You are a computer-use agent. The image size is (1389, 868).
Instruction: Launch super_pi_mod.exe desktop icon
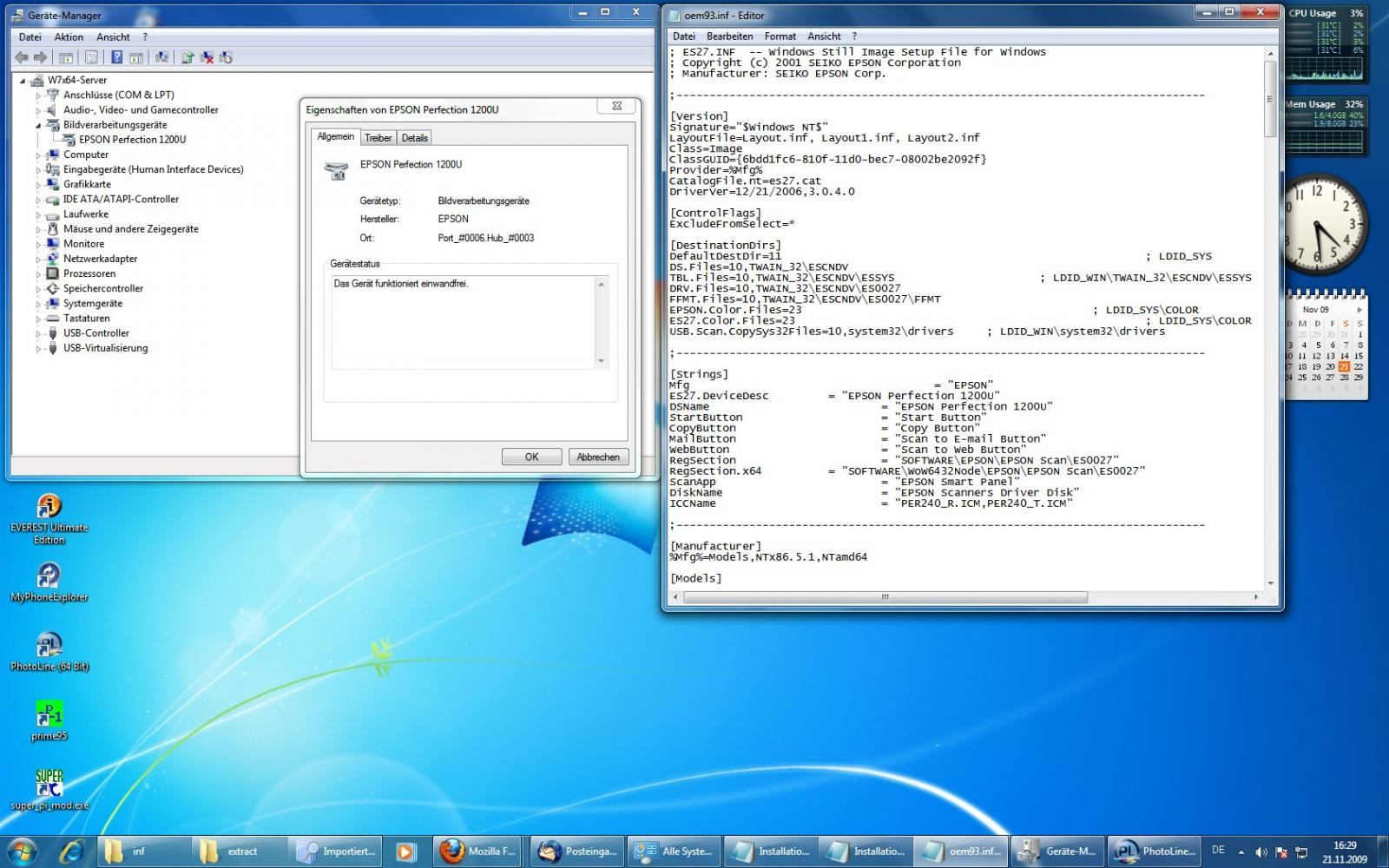pos(49,789)
